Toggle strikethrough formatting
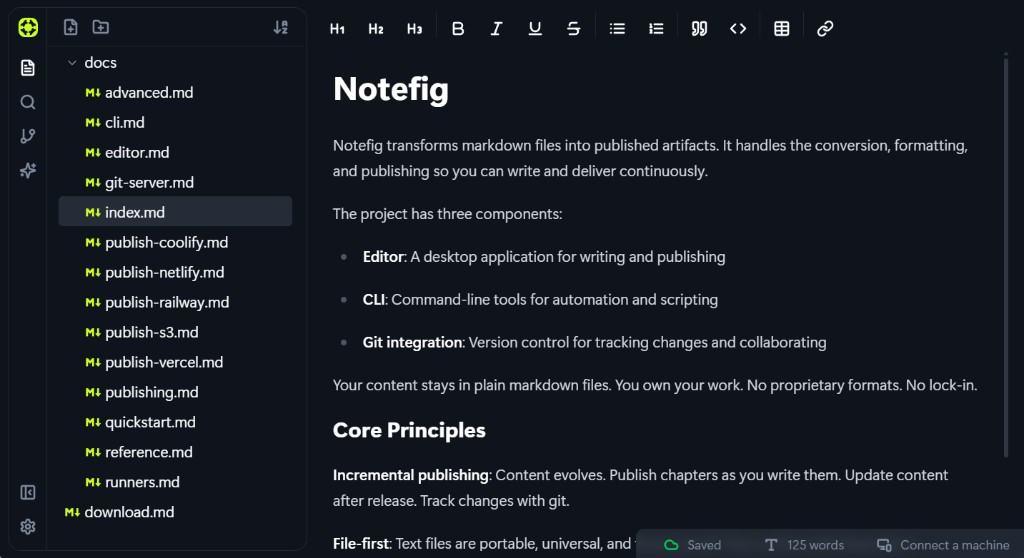The image size is (1024, 558). pos(573,29)
